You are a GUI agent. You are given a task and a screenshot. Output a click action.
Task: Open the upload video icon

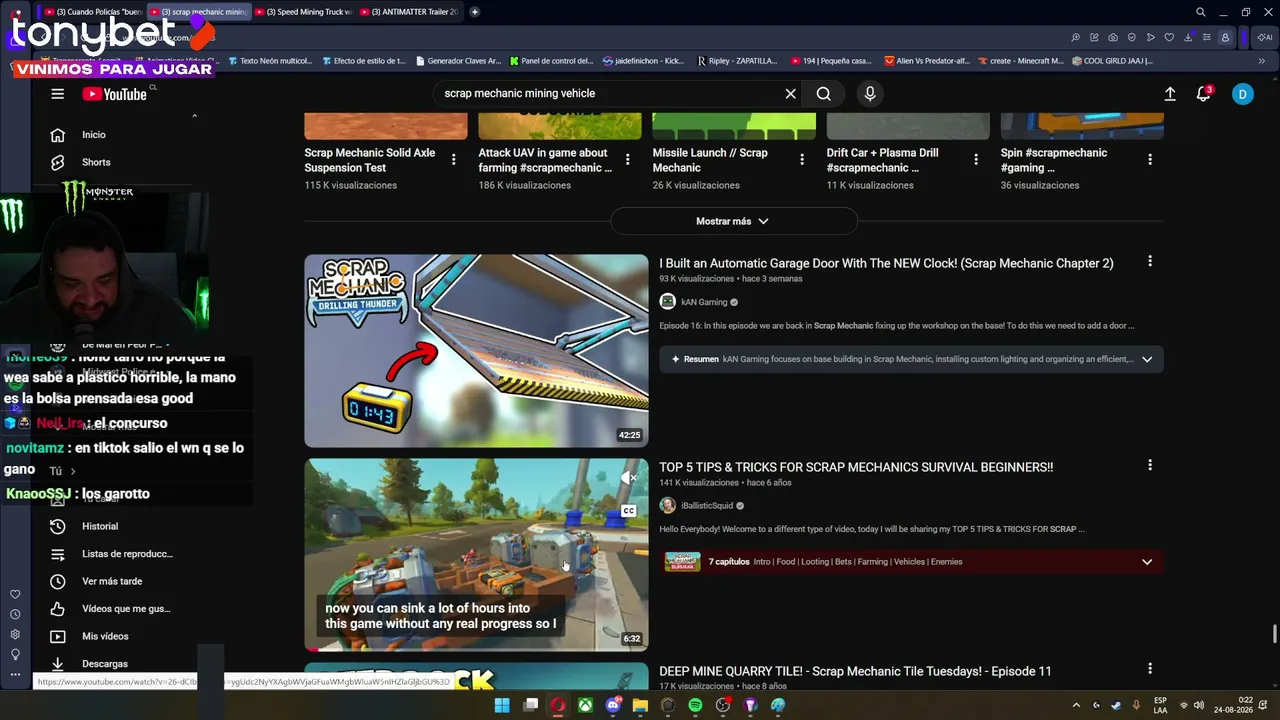click(1170, 94)
